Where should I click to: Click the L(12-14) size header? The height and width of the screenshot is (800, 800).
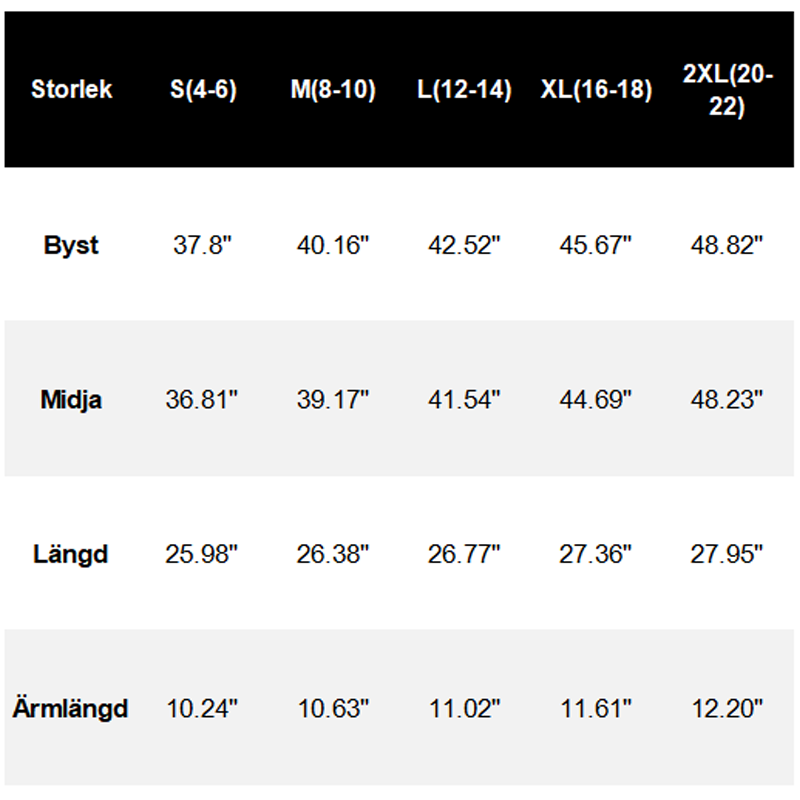(464, 89)
